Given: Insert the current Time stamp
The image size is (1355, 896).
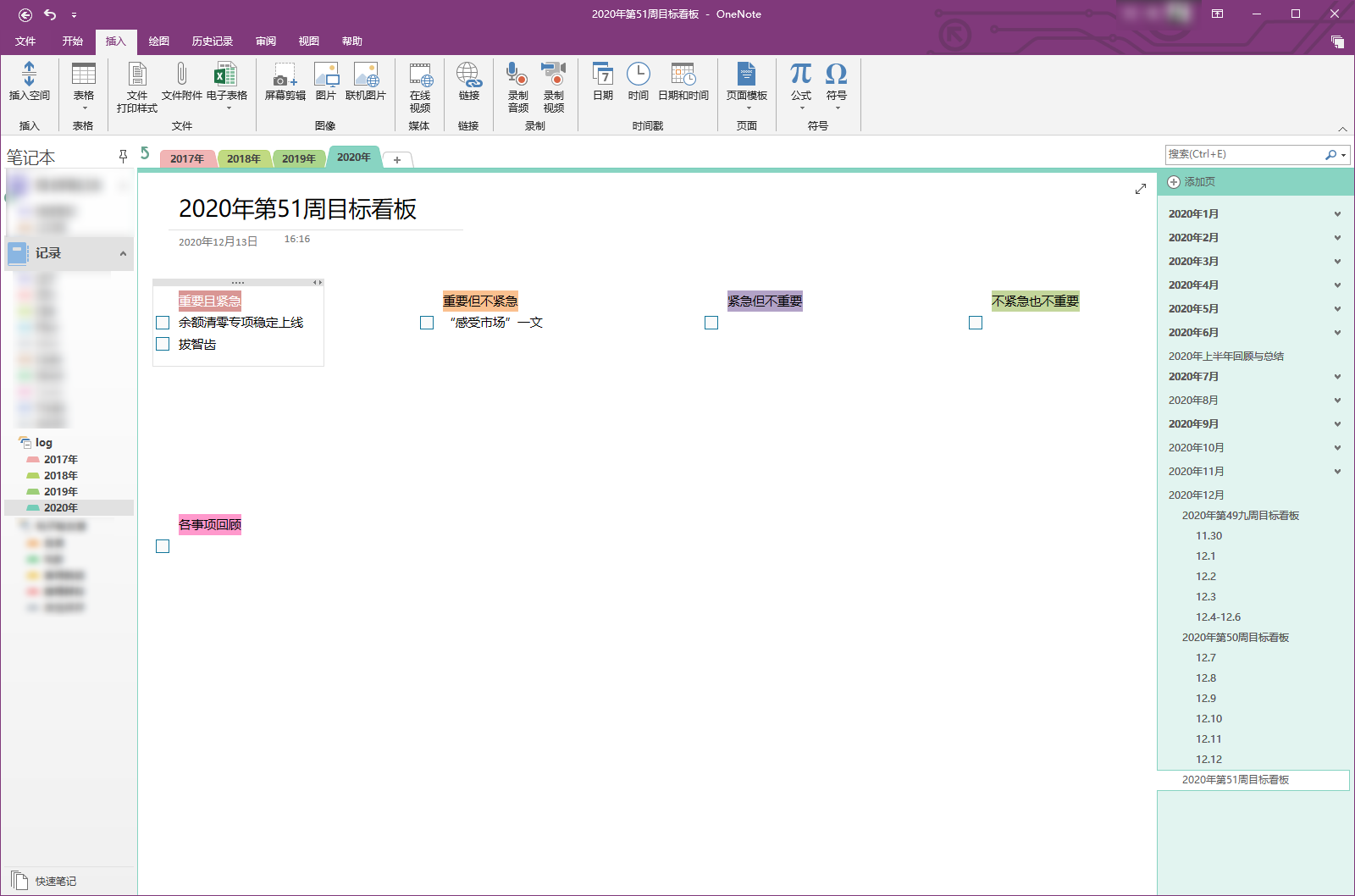Looking at the screenshot, I should pos(639,82).
